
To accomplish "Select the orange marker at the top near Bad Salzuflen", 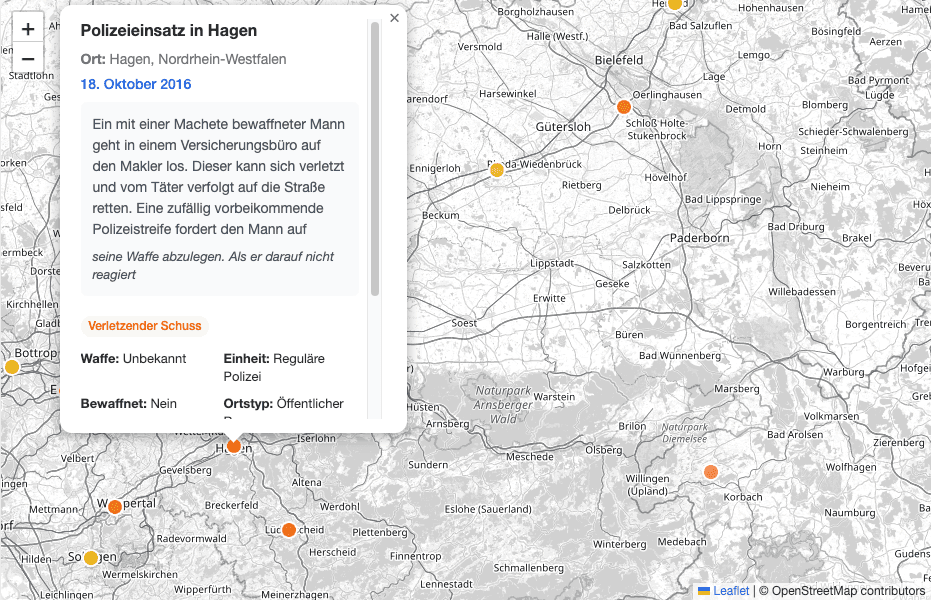I will click(676, 4).
